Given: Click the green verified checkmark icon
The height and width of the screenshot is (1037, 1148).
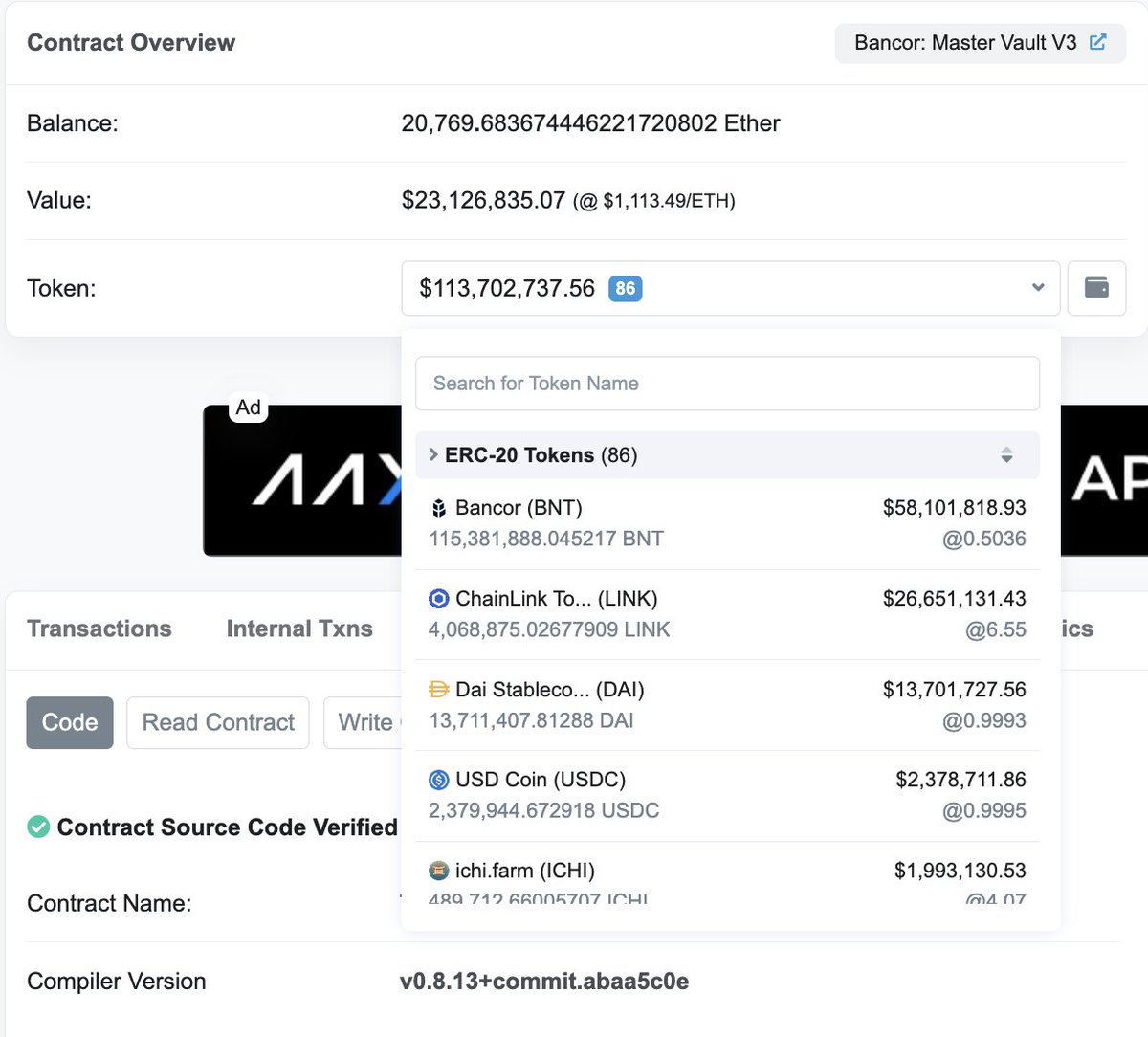Looking at the screenshot, I should click(38, 827).
